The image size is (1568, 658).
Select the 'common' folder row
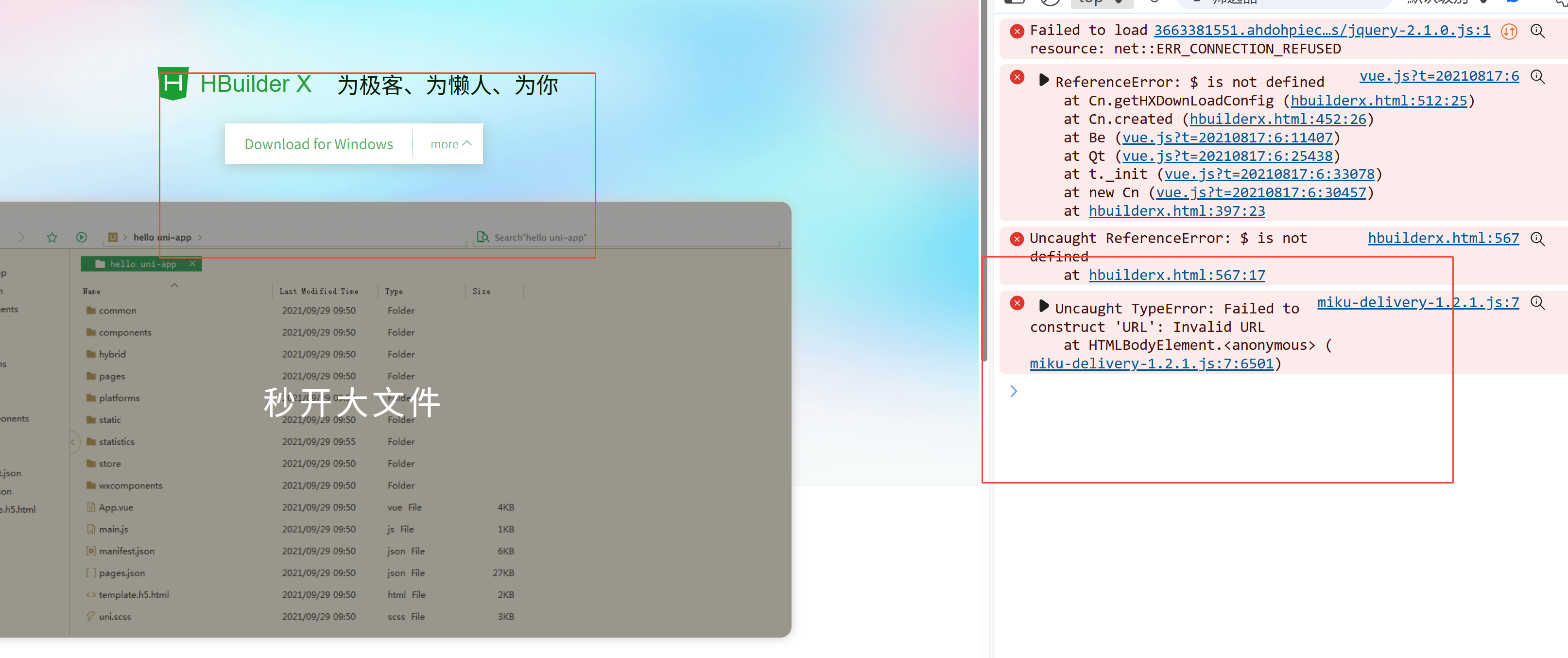pos(301,311)
